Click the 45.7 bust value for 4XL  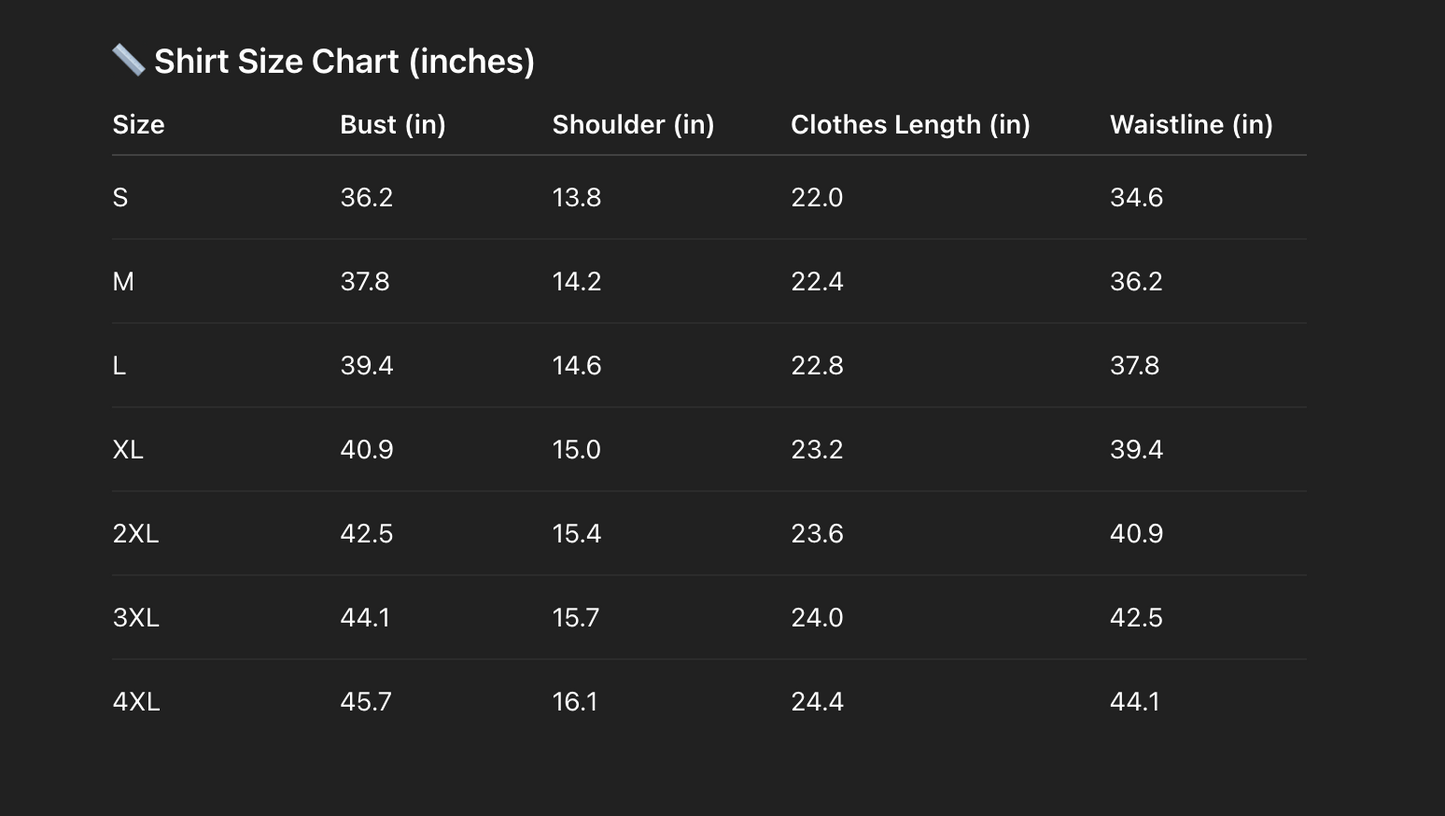(366, 702)
